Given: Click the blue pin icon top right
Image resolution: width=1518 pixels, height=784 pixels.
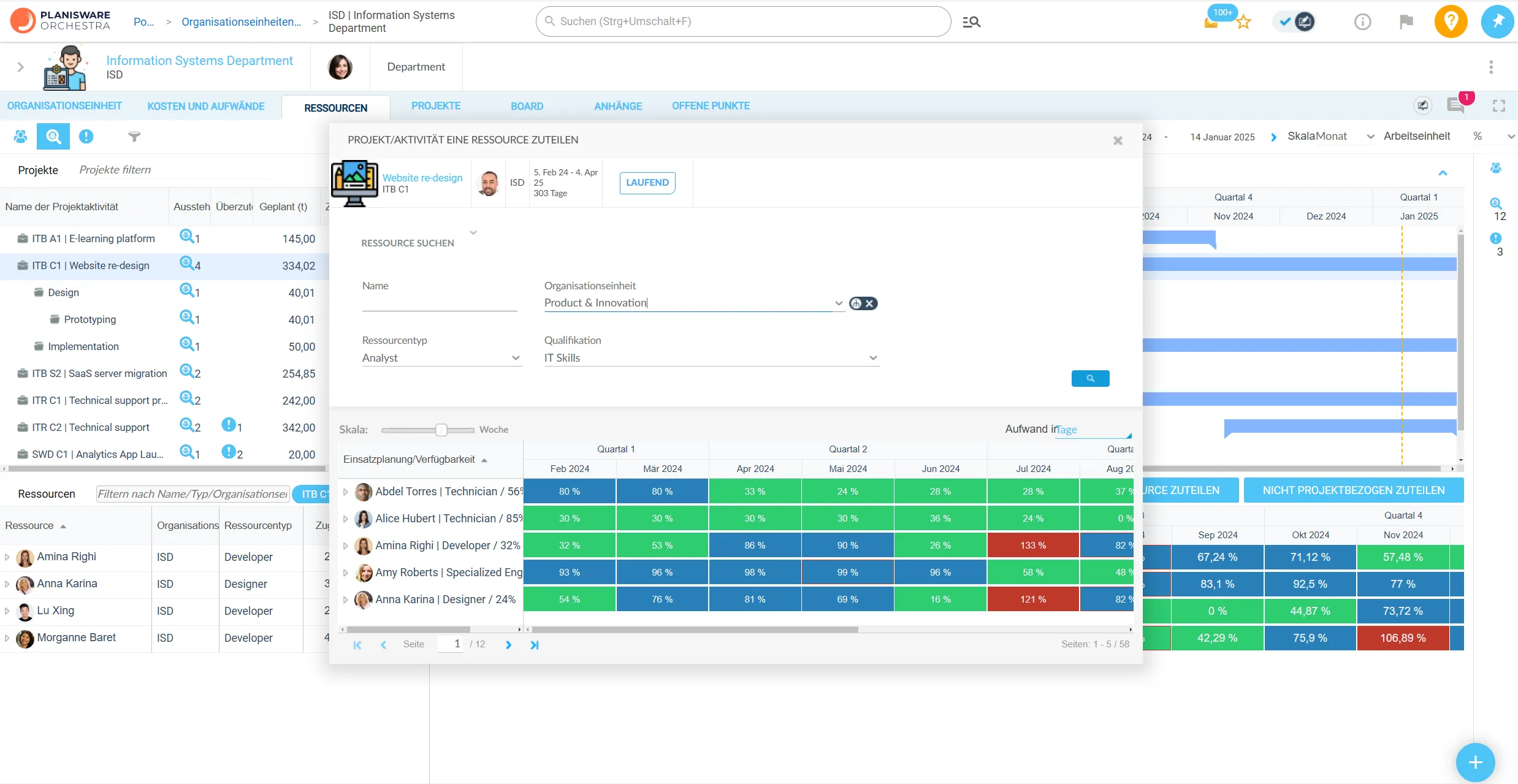Looking at the screenshot, I should pos(1497,21).
